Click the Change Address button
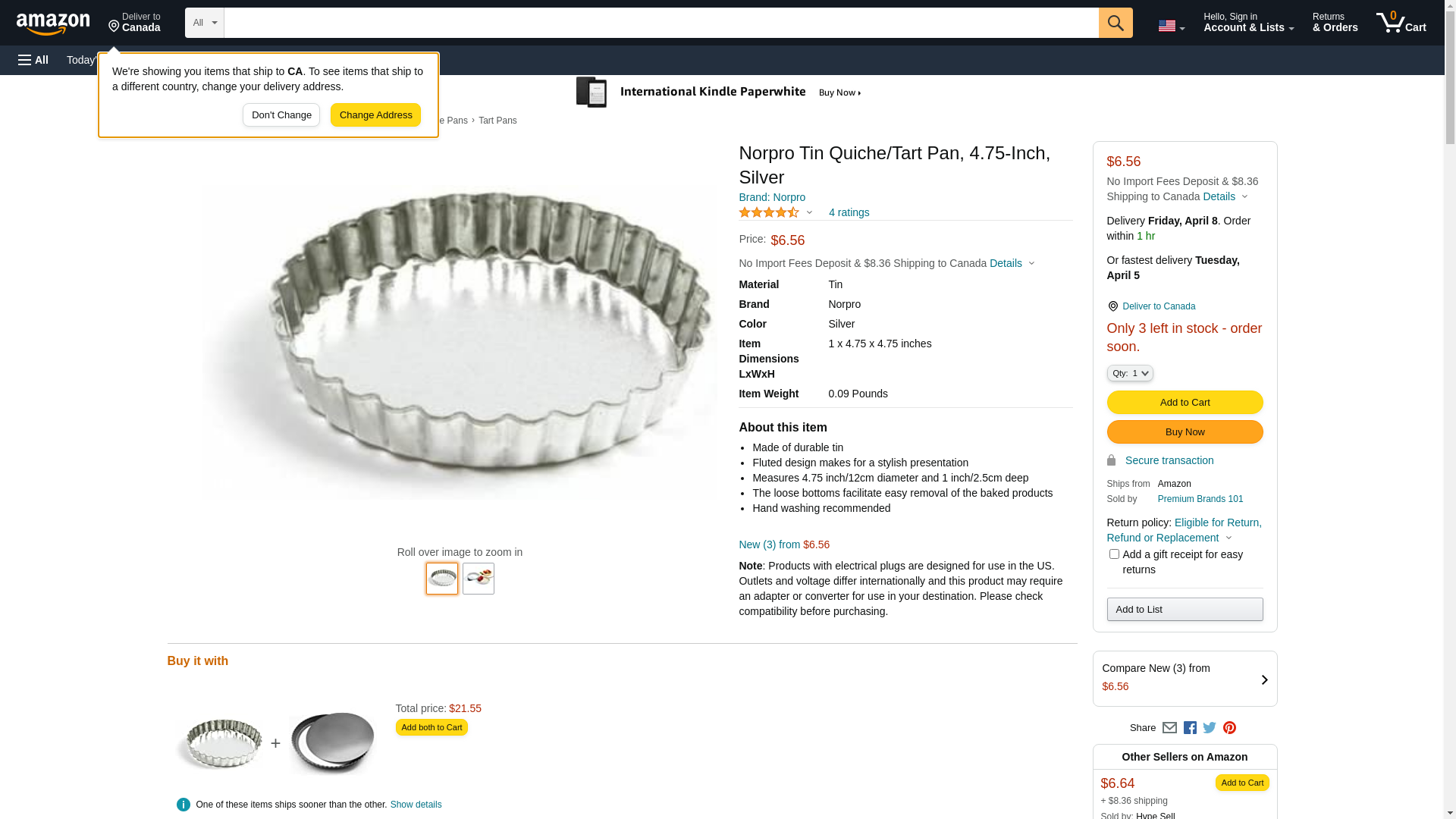1456x819 pixels. click(x=375, y=115)
